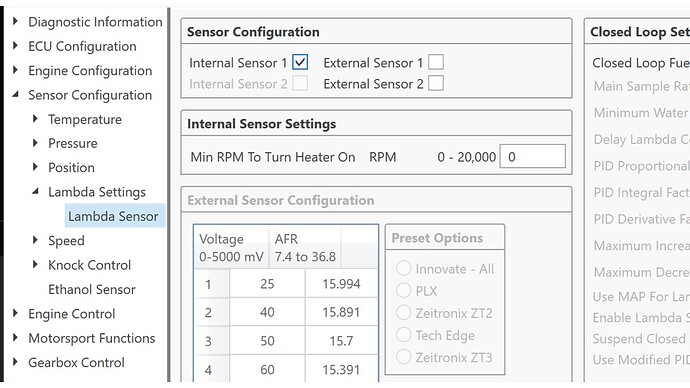Select the Tech Edge preset

coord(404,335)
